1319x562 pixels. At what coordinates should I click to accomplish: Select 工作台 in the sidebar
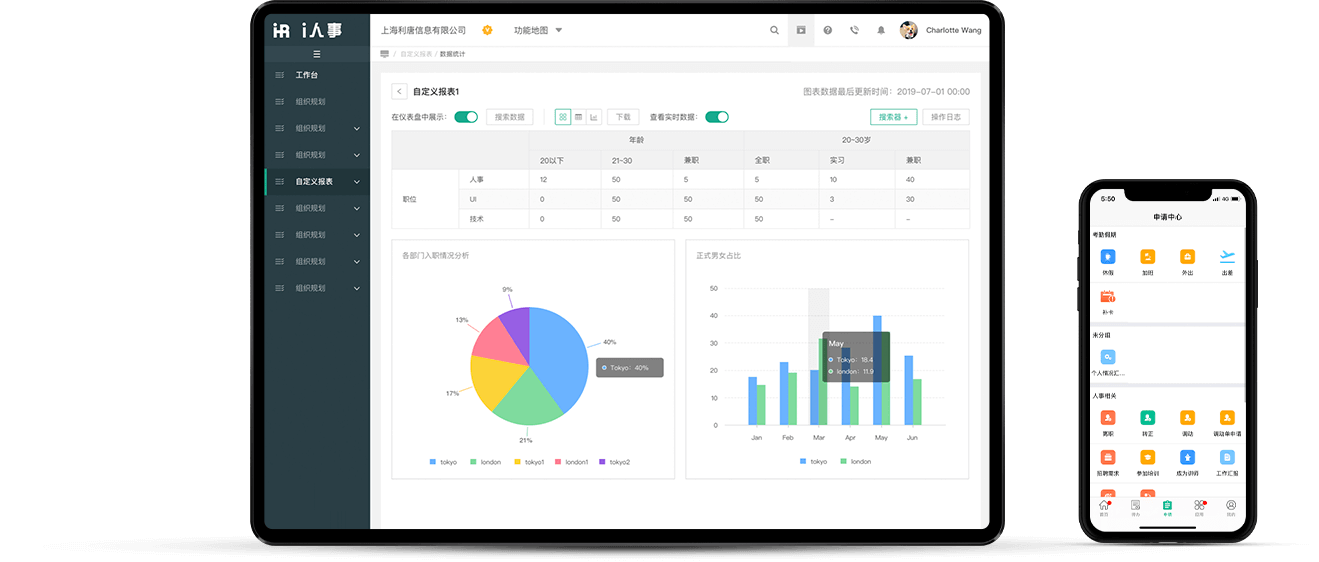pyautogui.click(x=306, y=75)
